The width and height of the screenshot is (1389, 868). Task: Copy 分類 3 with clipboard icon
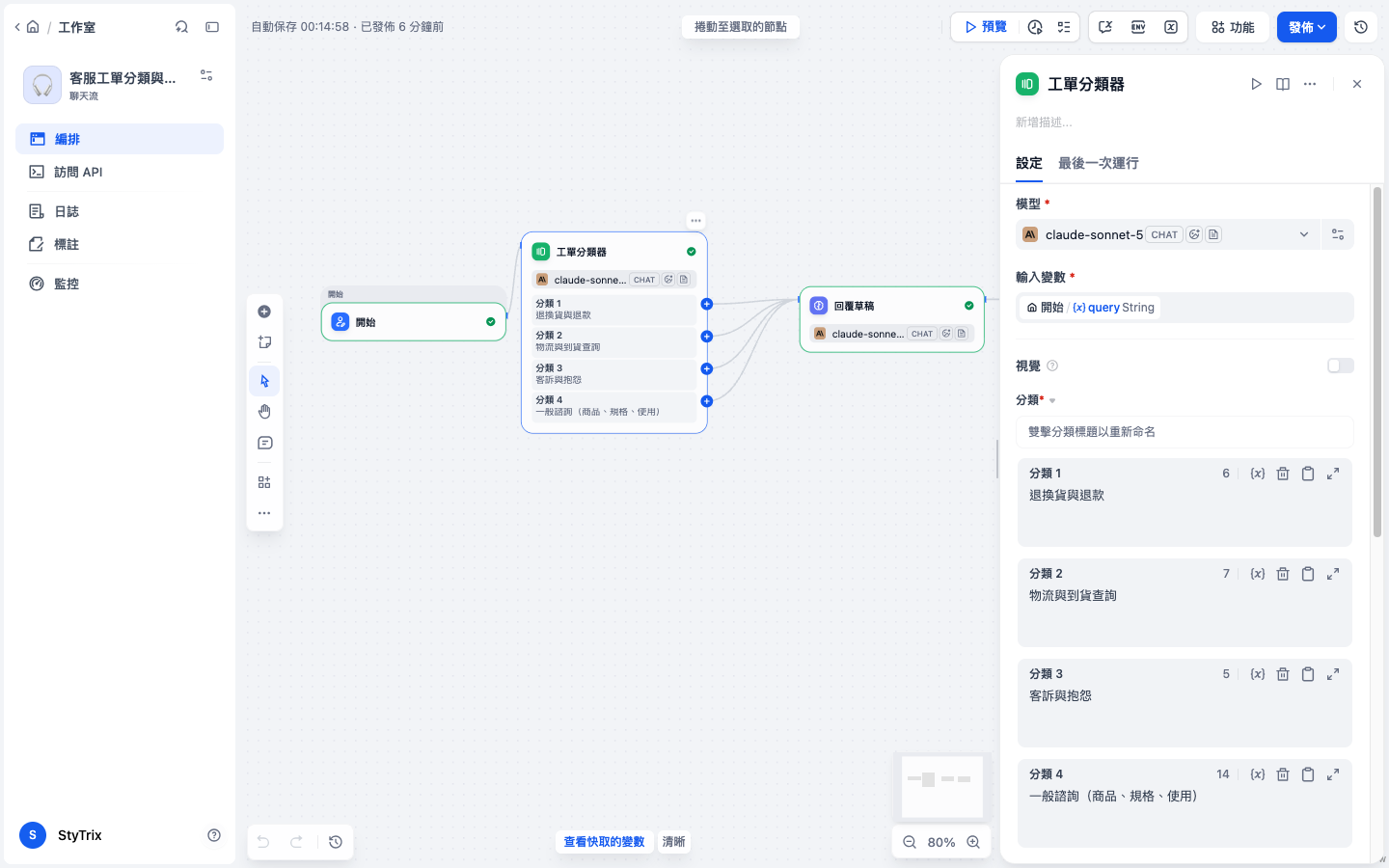[x=1308, y=674]
